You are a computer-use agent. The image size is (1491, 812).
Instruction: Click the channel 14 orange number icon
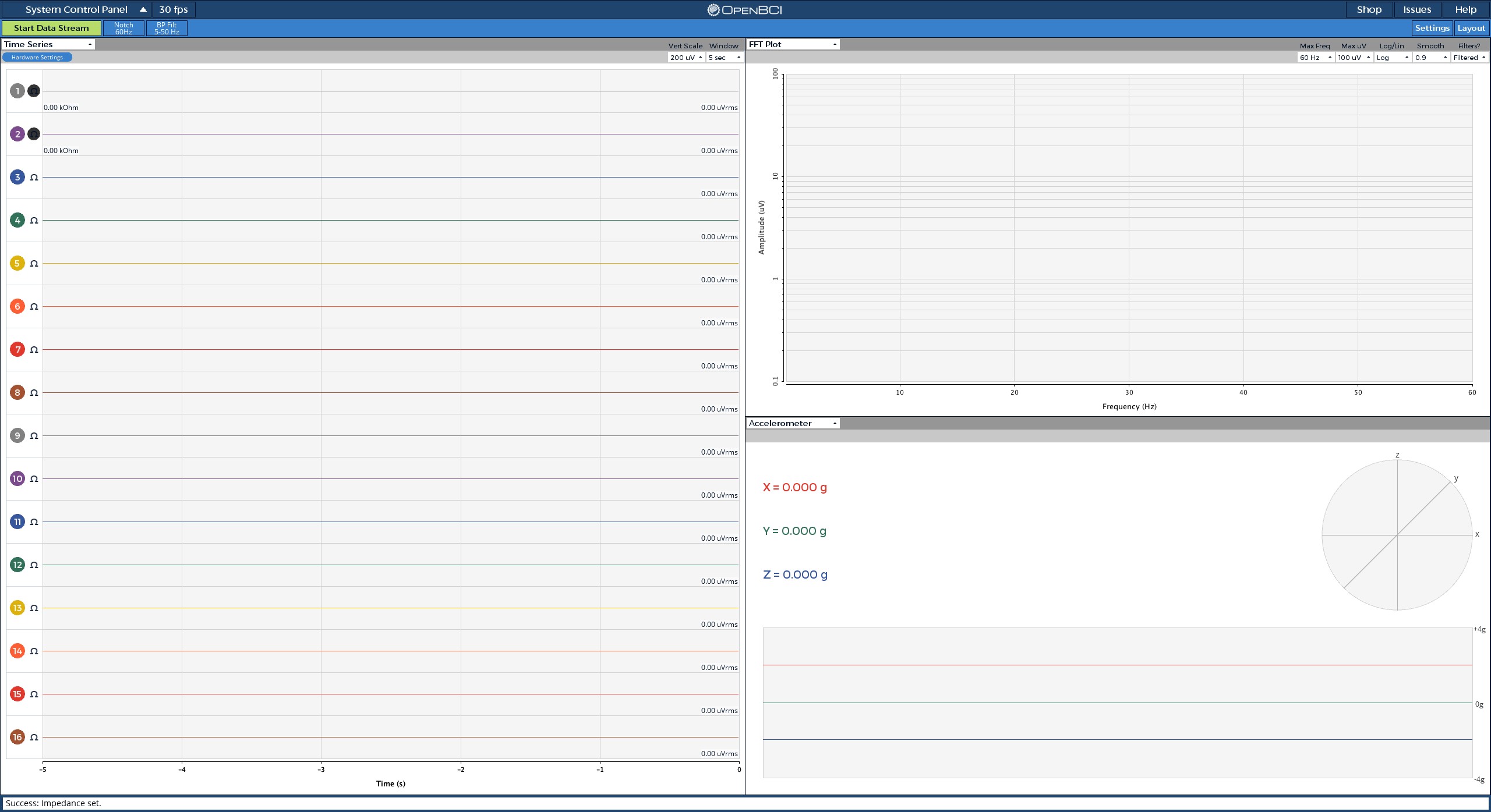click(17, 651)
